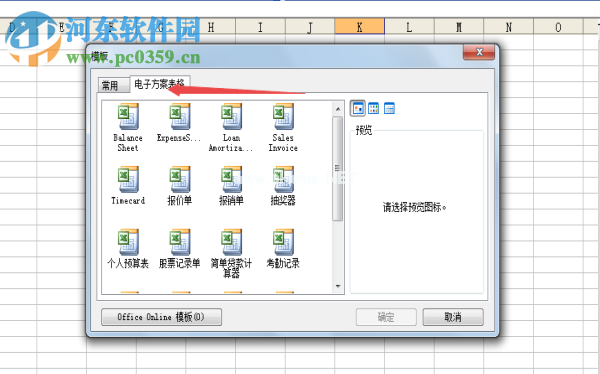Switch to details view mode

(x=389, y=109)
